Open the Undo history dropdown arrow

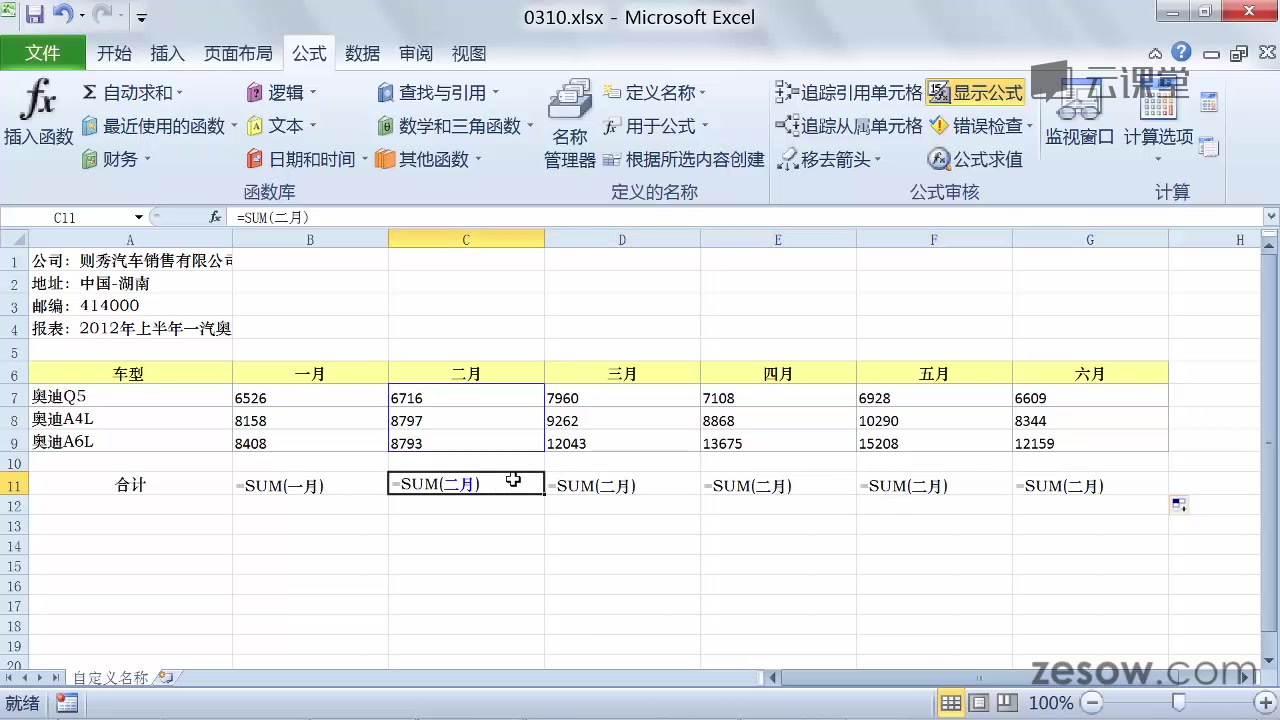[x=81, y=17]
